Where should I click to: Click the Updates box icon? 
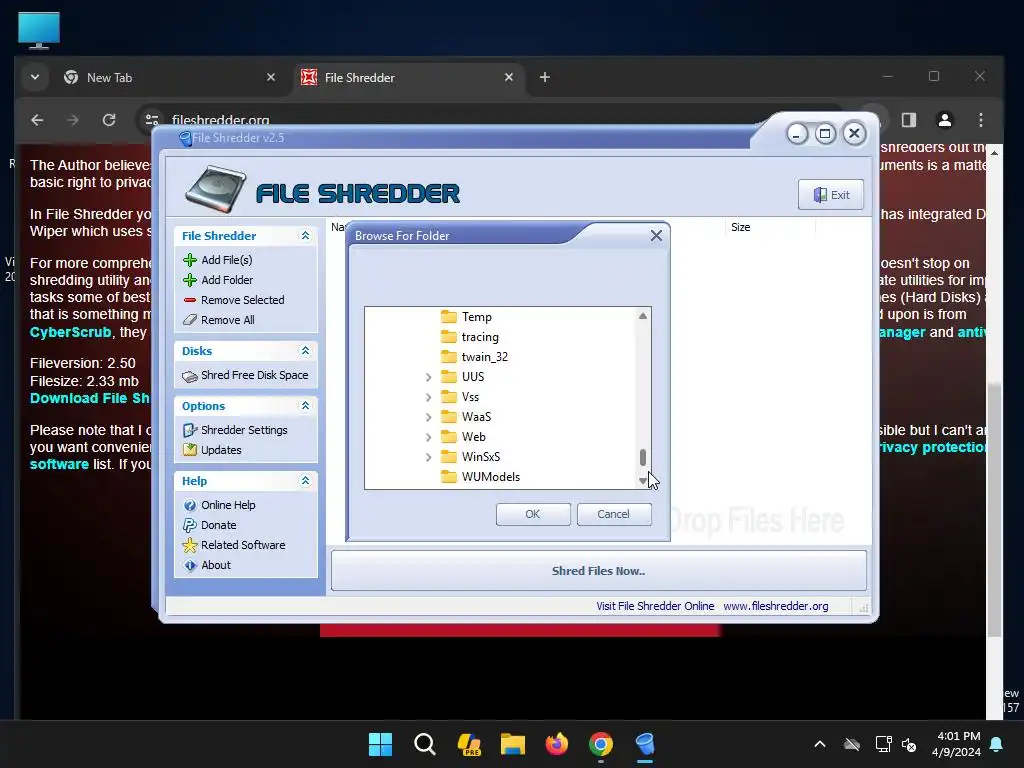pos(190,450)
